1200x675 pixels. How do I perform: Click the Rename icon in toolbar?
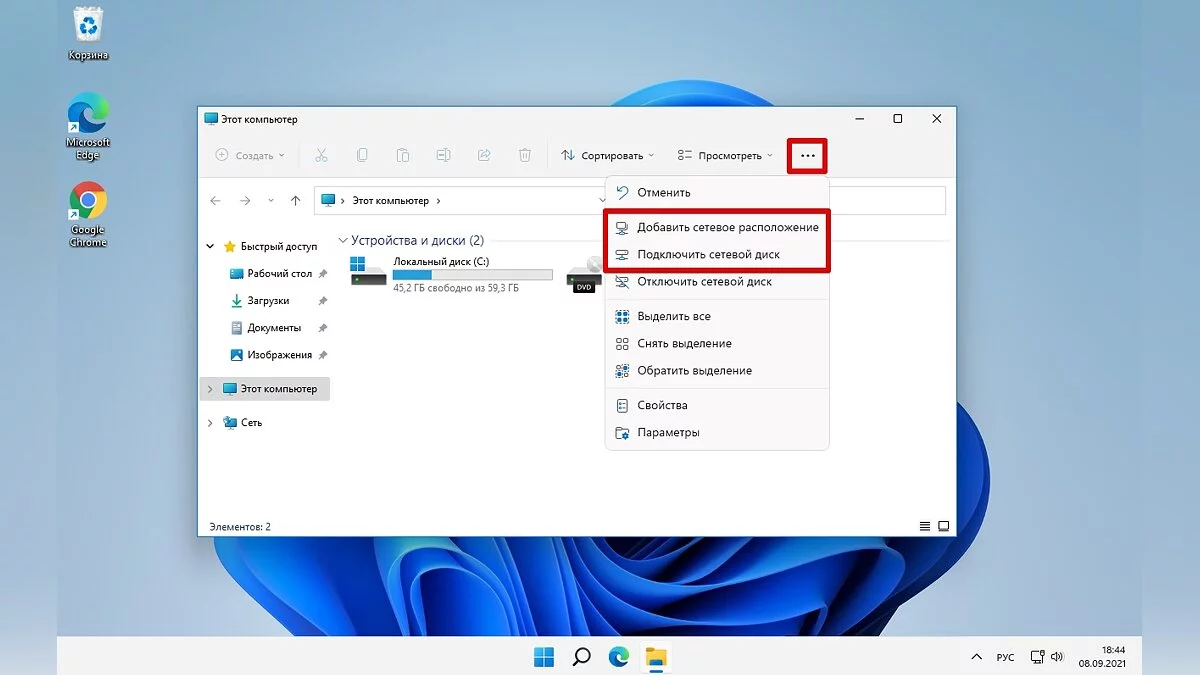point(443,156)
